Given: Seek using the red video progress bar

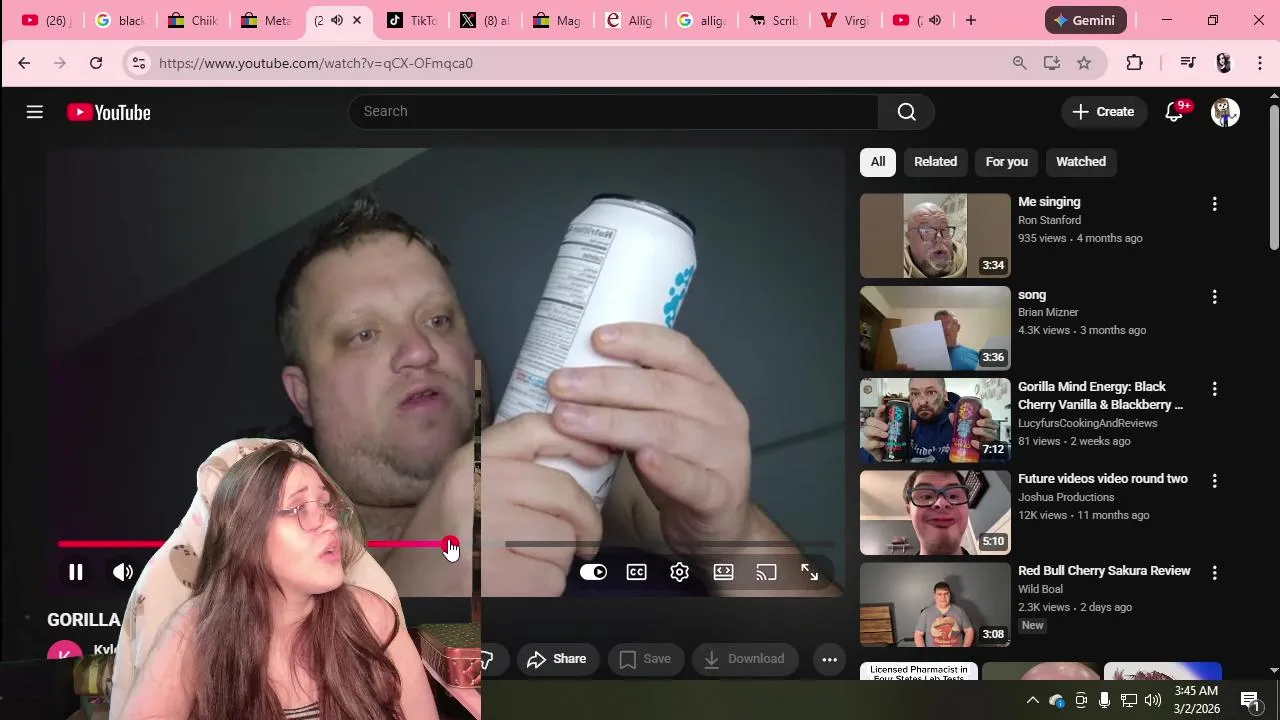Looking at the screenshot, I should [x=446, y=544].
